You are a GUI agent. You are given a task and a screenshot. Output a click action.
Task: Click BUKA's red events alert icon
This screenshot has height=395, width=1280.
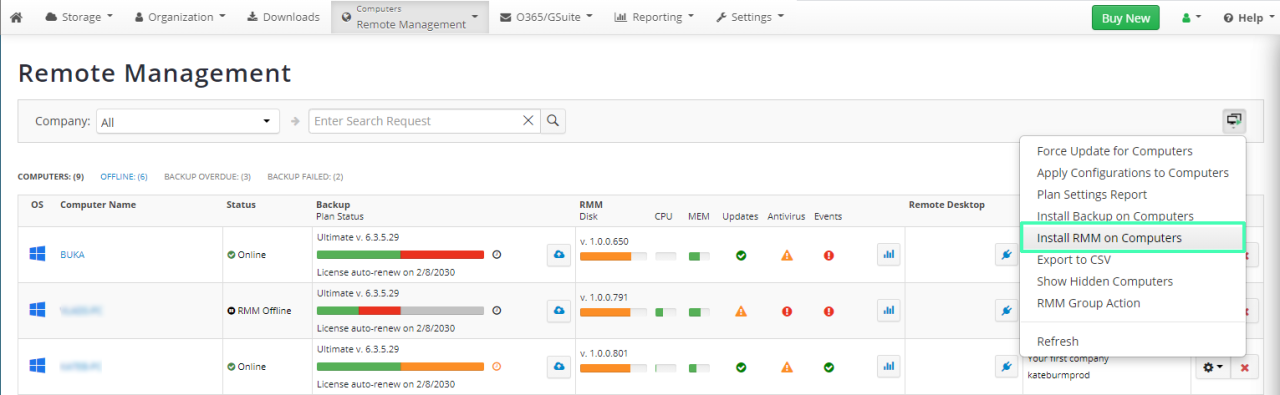point(829,255)
